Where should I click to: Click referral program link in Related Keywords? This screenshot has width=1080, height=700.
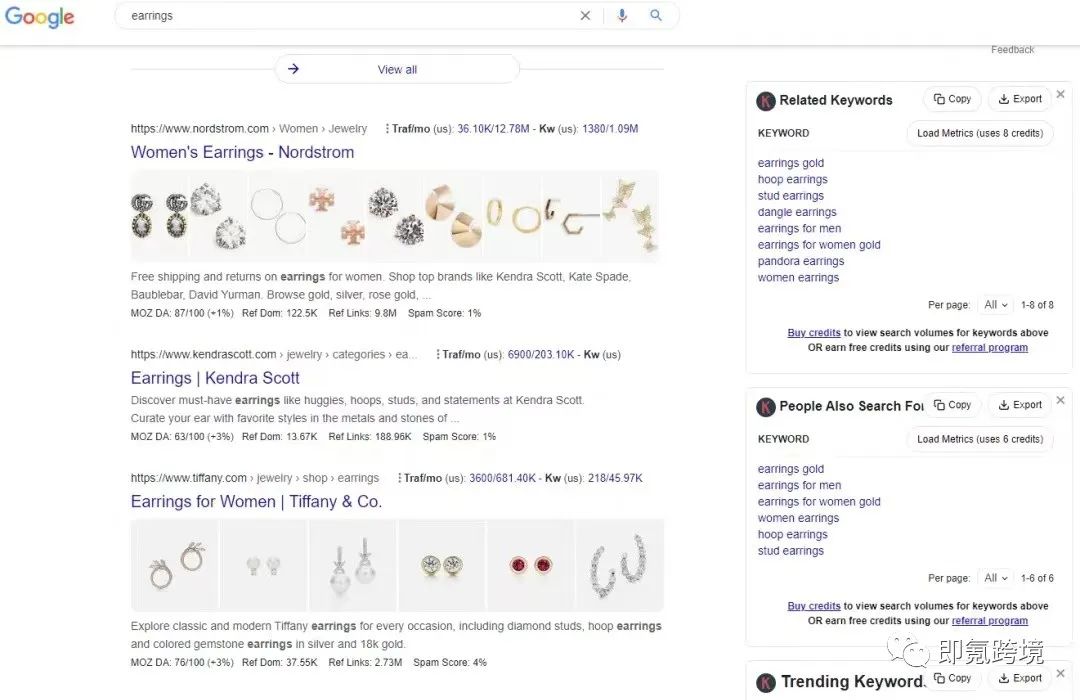tap(990, 348)
